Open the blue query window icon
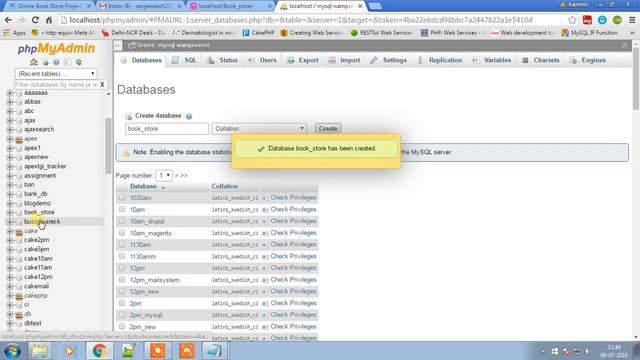This screenshot has width=640, height=360. pyautogui.click(x=56, y=62)
